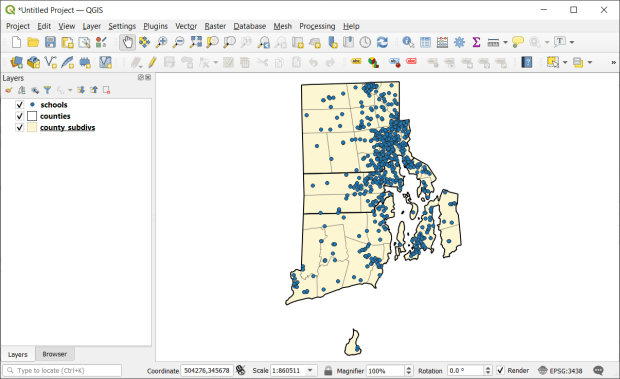Create a new temporary scratch layer
Image resolution: width=620 pixels, height=379 pixels.
[85, 62]
